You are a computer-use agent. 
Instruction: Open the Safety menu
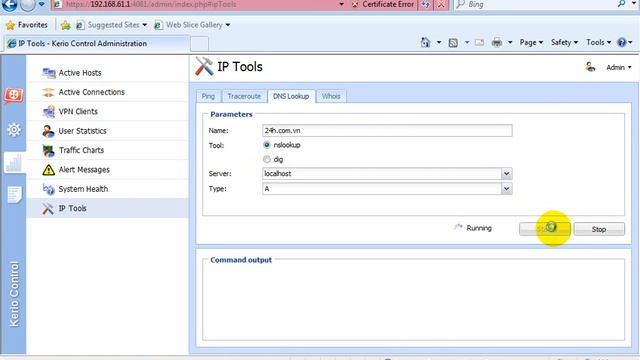[x=564, y=42]
